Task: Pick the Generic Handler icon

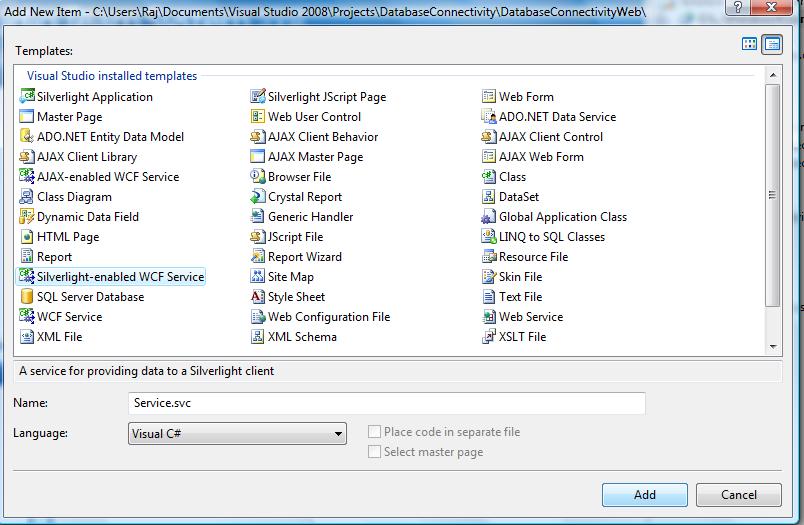Action: [x=257, y=216]
